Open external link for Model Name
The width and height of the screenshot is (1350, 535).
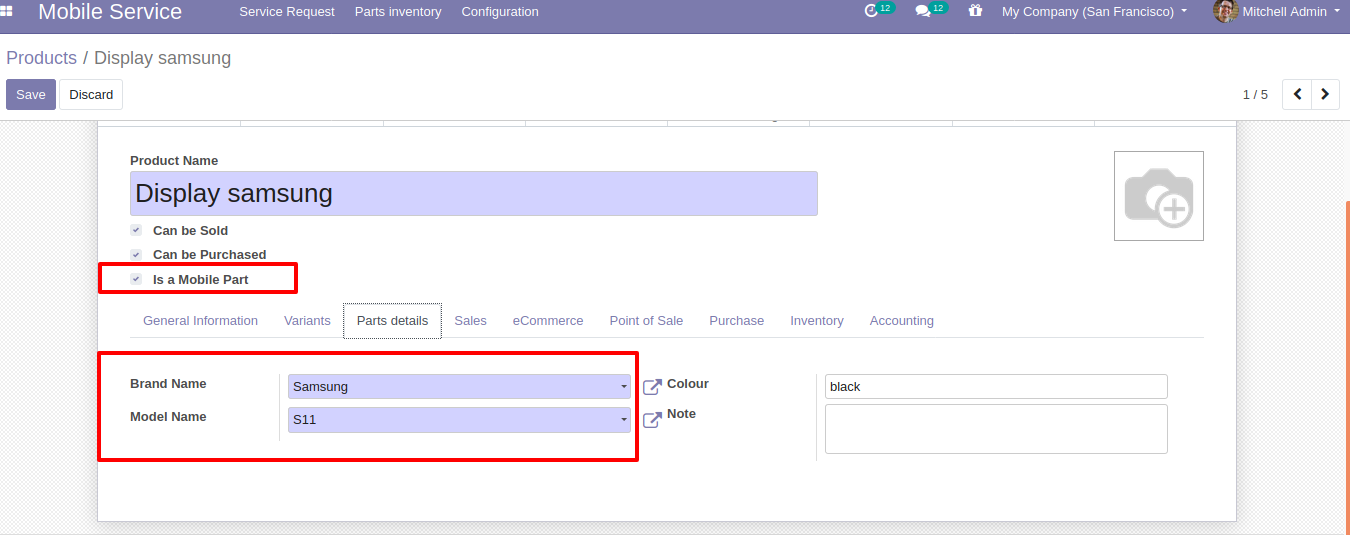(652, 420)
